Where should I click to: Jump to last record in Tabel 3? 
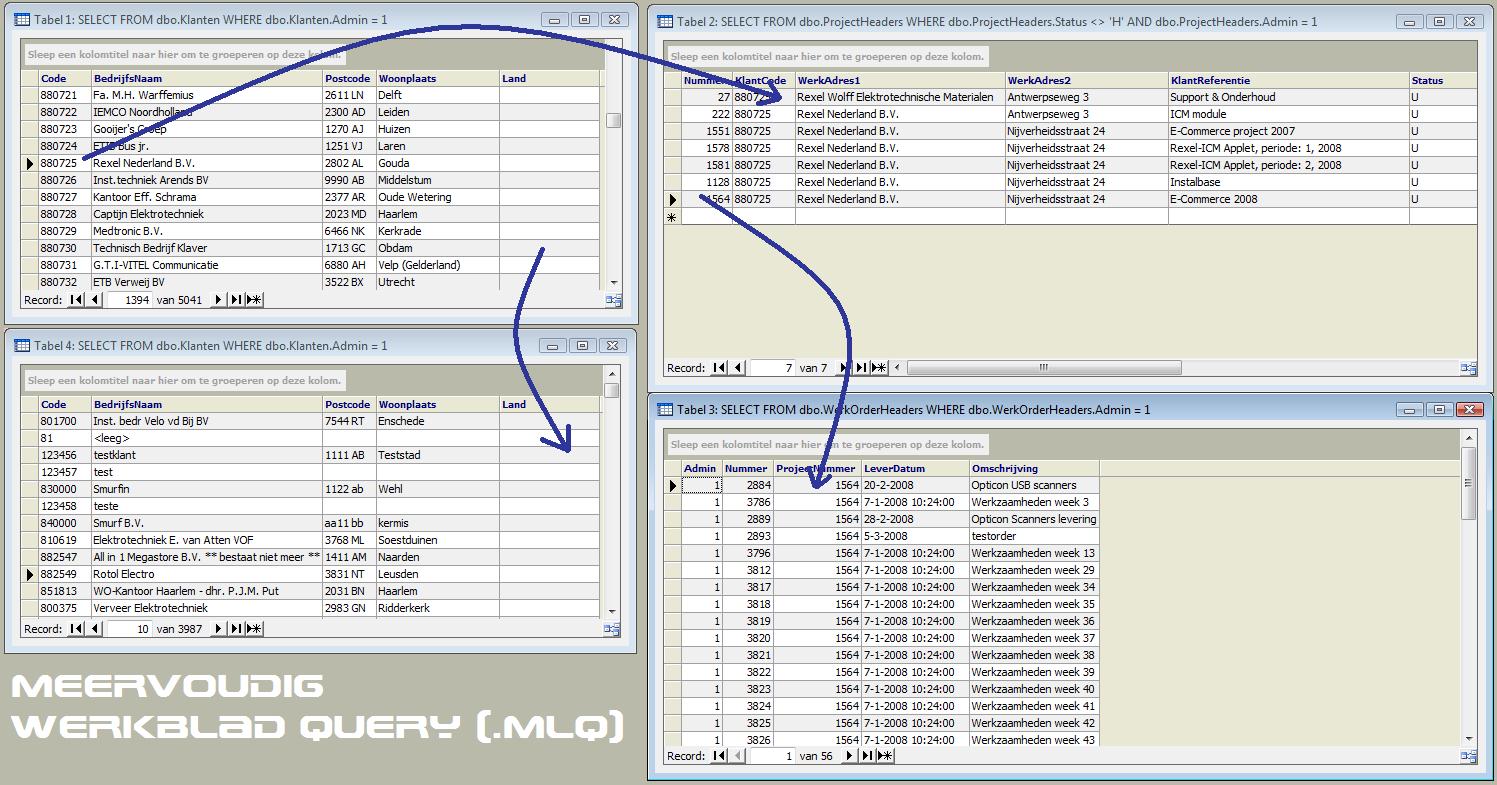867,756
